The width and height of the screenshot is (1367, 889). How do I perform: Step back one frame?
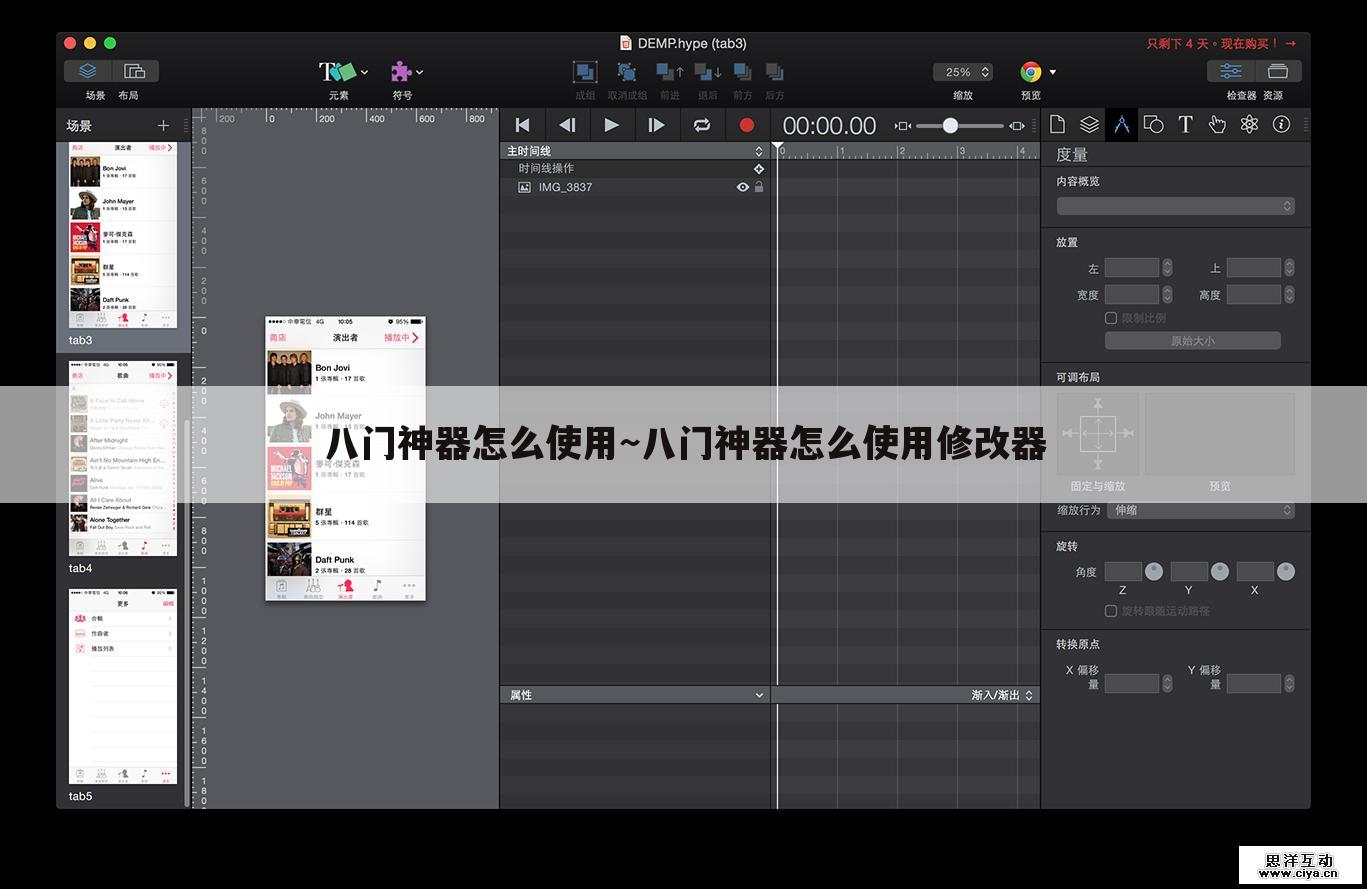[x=567, y=125]
